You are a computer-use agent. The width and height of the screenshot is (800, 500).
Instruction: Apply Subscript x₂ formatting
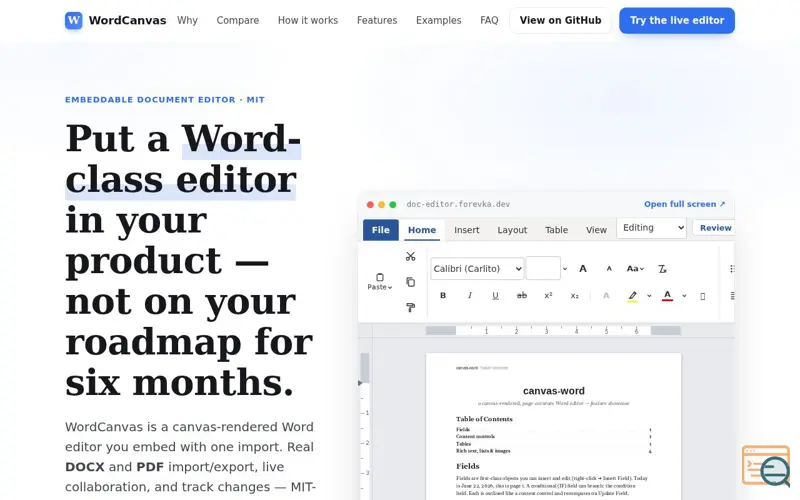[x=574, y=295]
